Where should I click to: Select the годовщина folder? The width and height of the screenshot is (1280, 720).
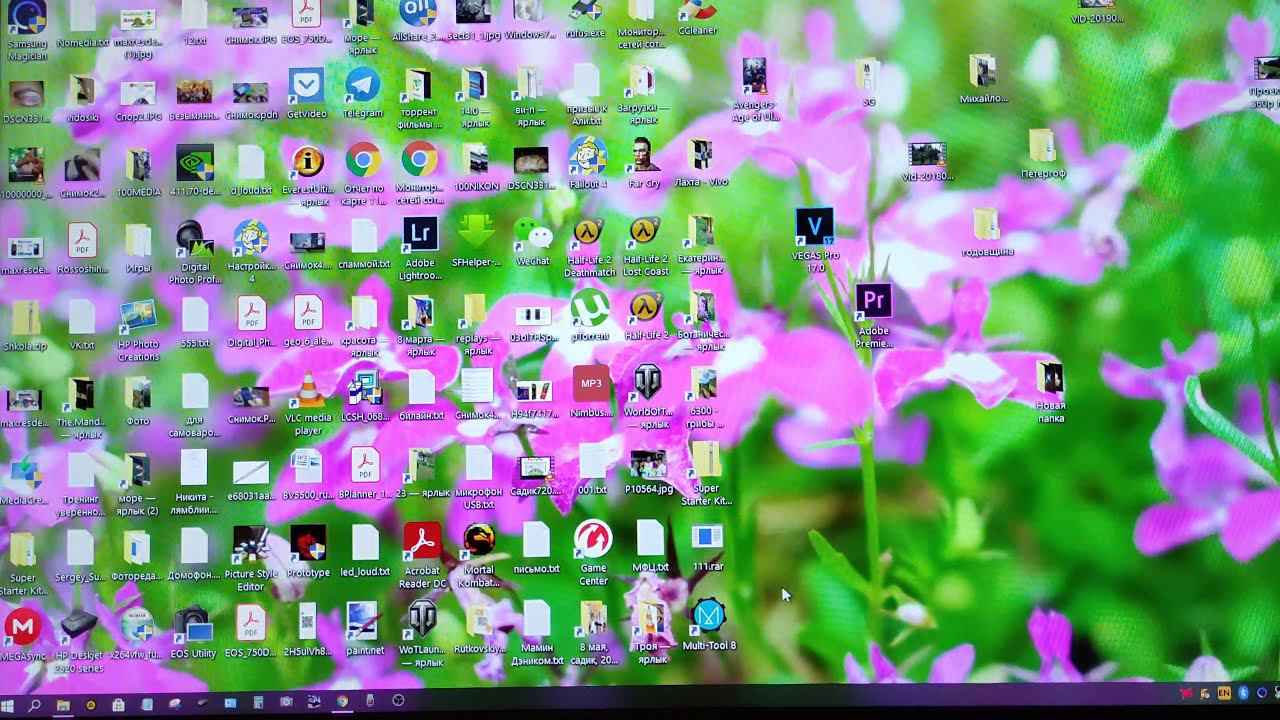click(986, 223)
